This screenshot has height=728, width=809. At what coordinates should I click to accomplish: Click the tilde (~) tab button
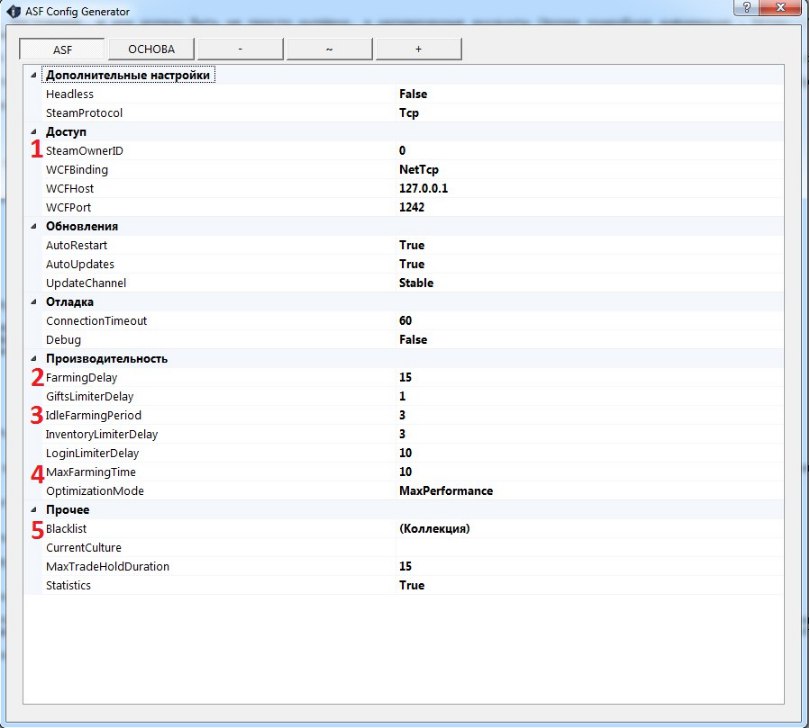[329, 49]
